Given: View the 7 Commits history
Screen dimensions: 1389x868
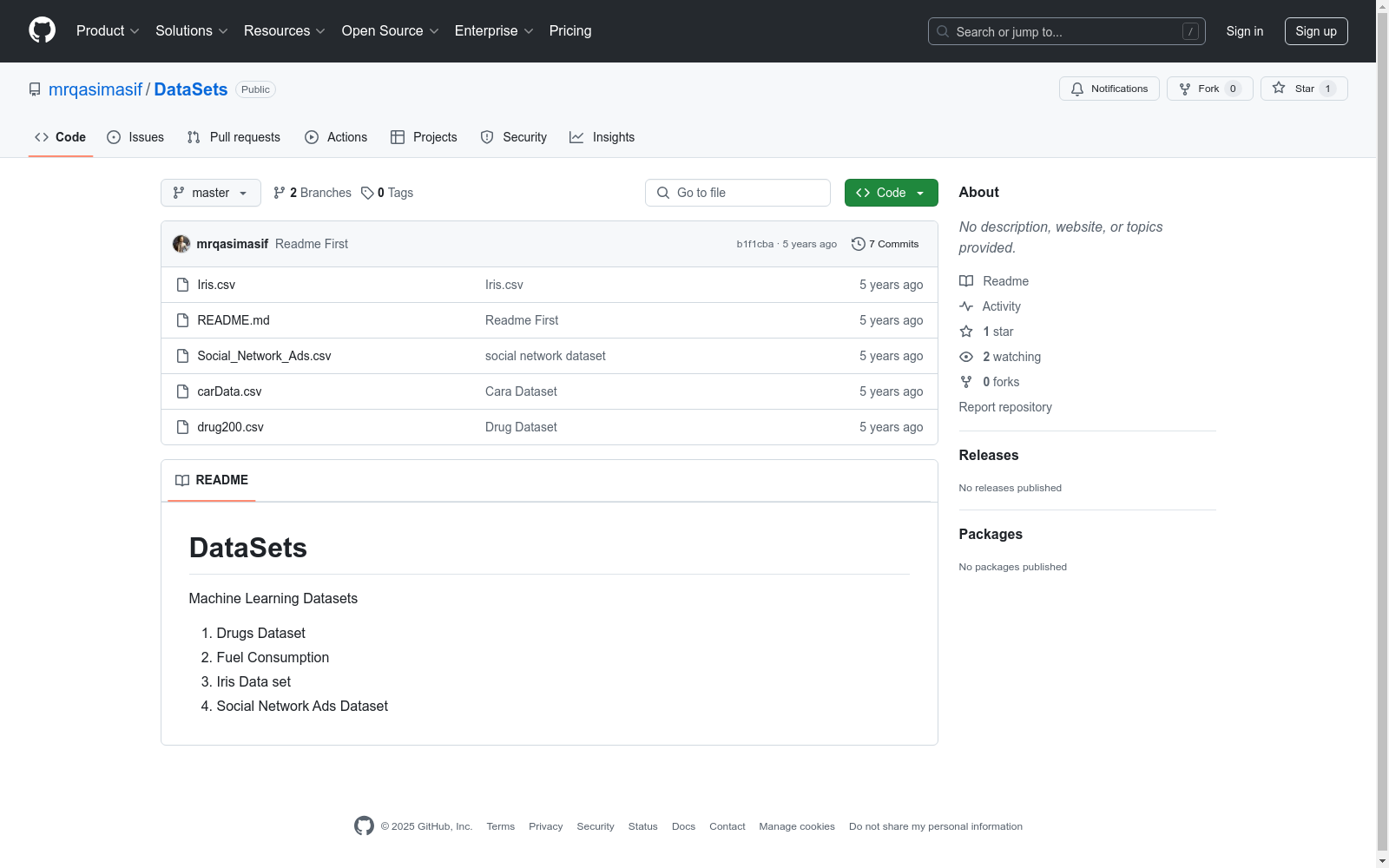Looking at the screenshot, I should tap(885, 244).
